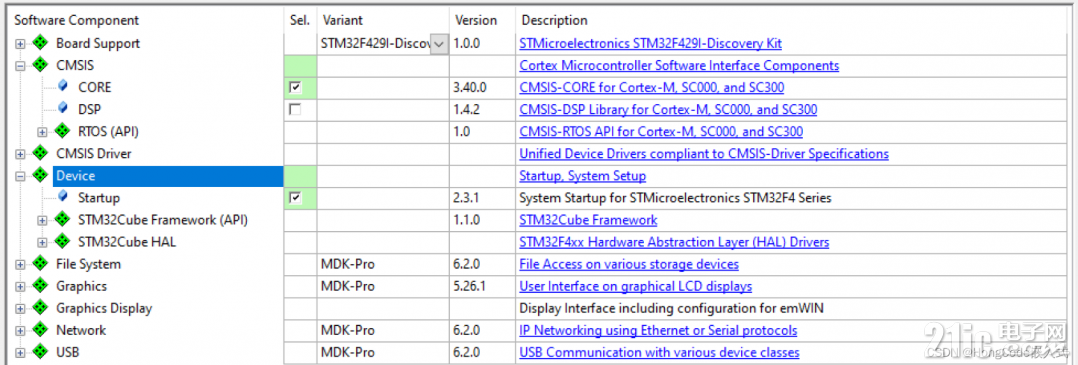The image size is (1078, 365).
Task: Click the green diamond icon beside CMSIS Driver
Action: point(41,153)
